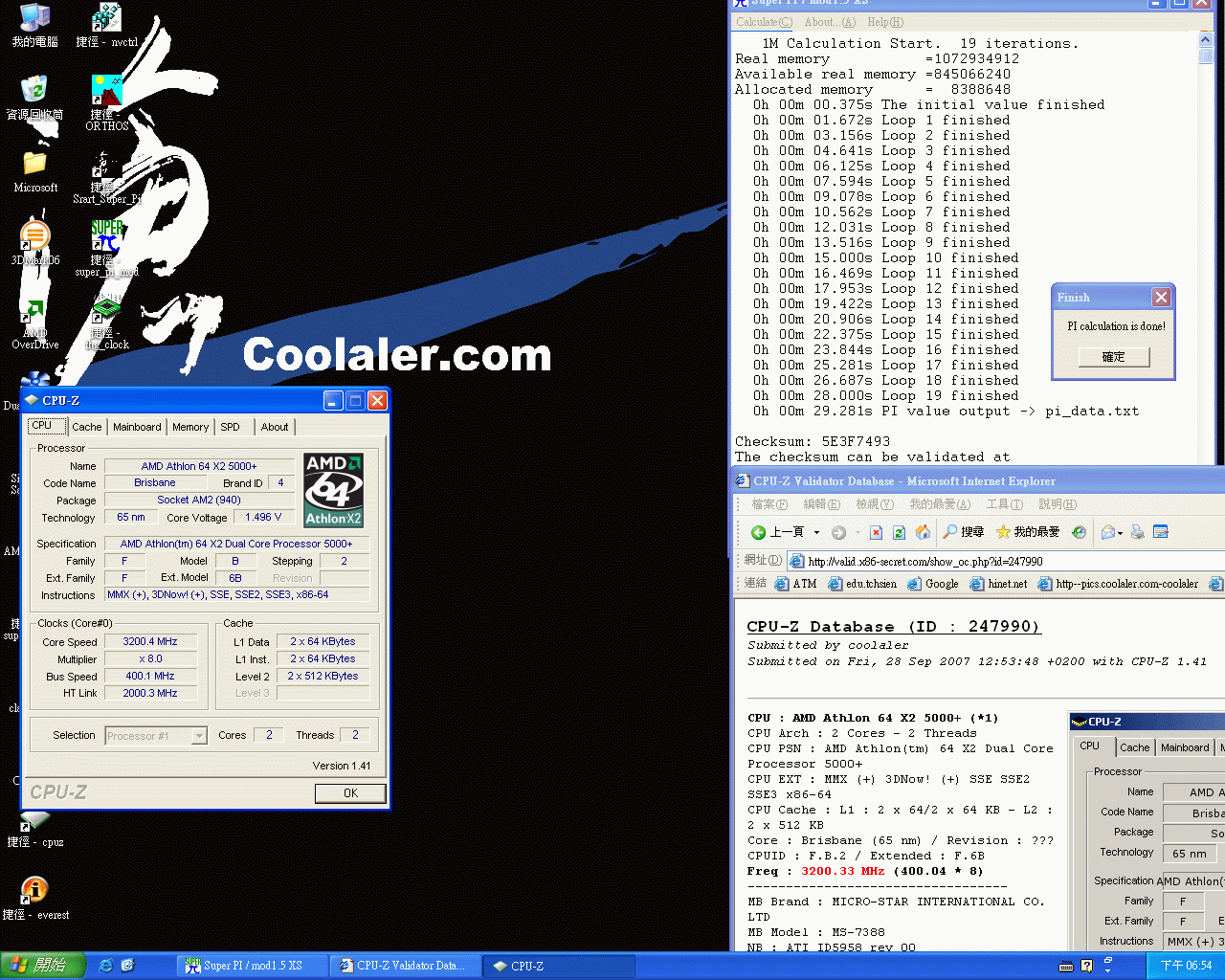The width and height of the screenshot is (1225, 980).
Task: Open Help menu in Super PI
Action: 885,22
